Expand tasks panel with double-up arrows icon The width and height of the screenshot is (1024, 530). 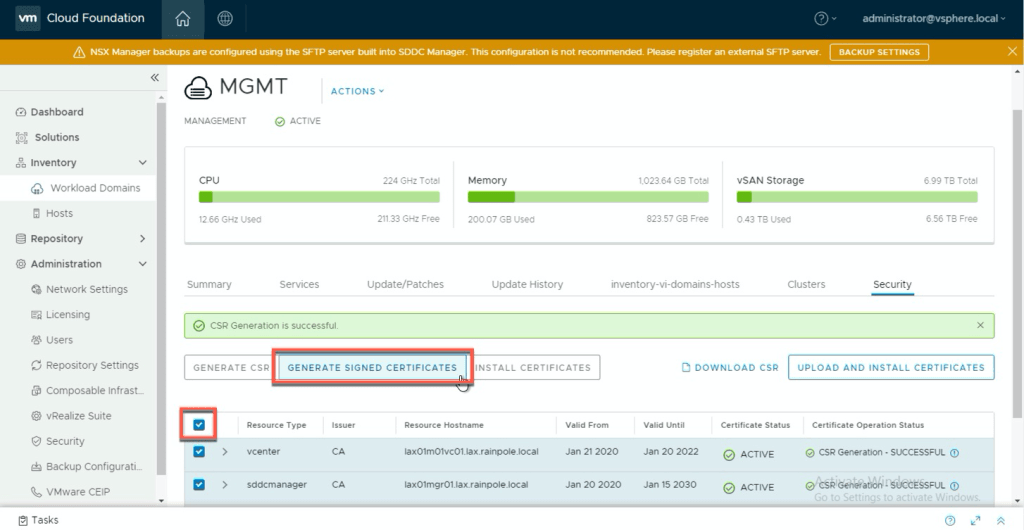pos(1001,520)
